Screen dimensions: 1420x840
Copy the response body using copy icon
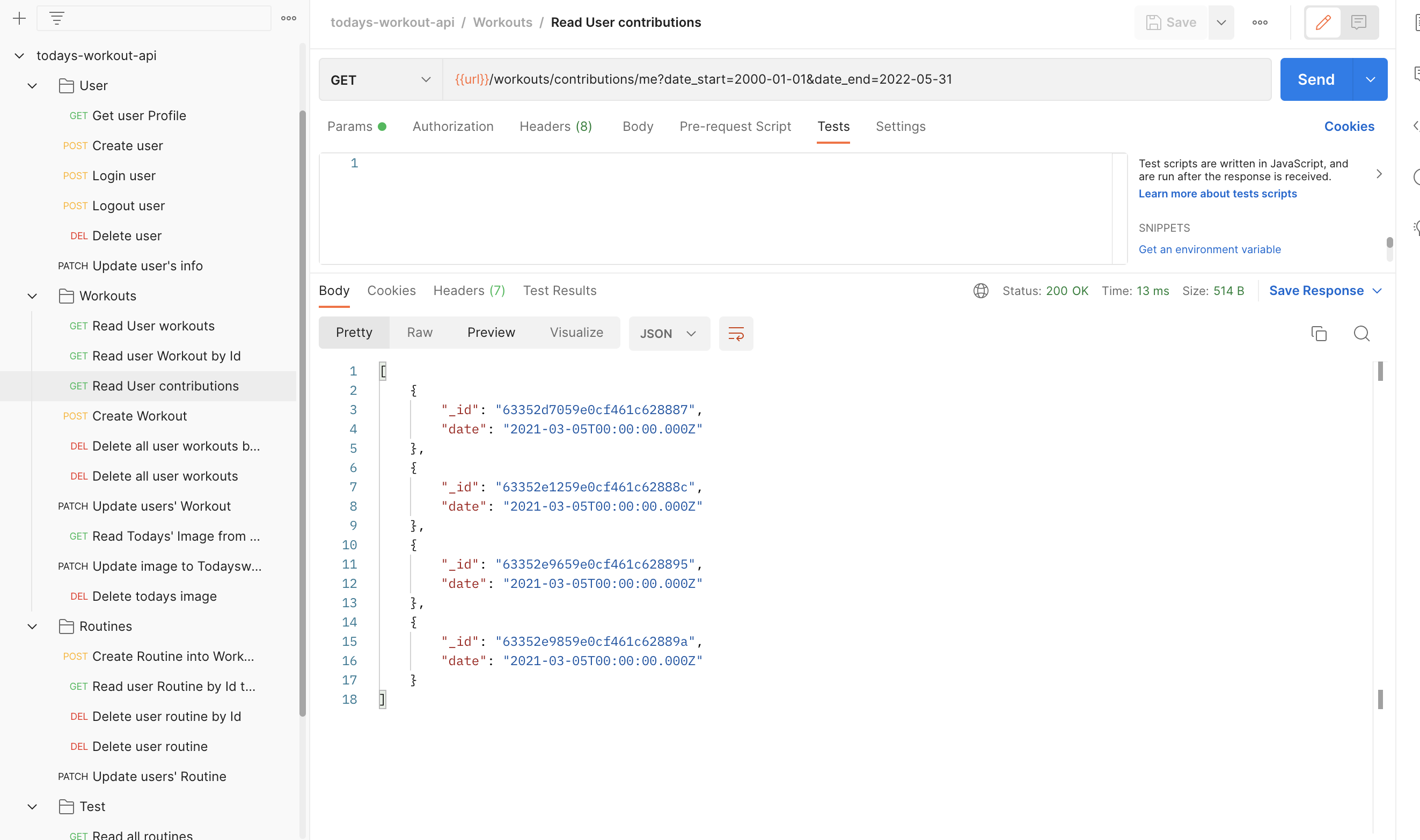(1319, 334)
